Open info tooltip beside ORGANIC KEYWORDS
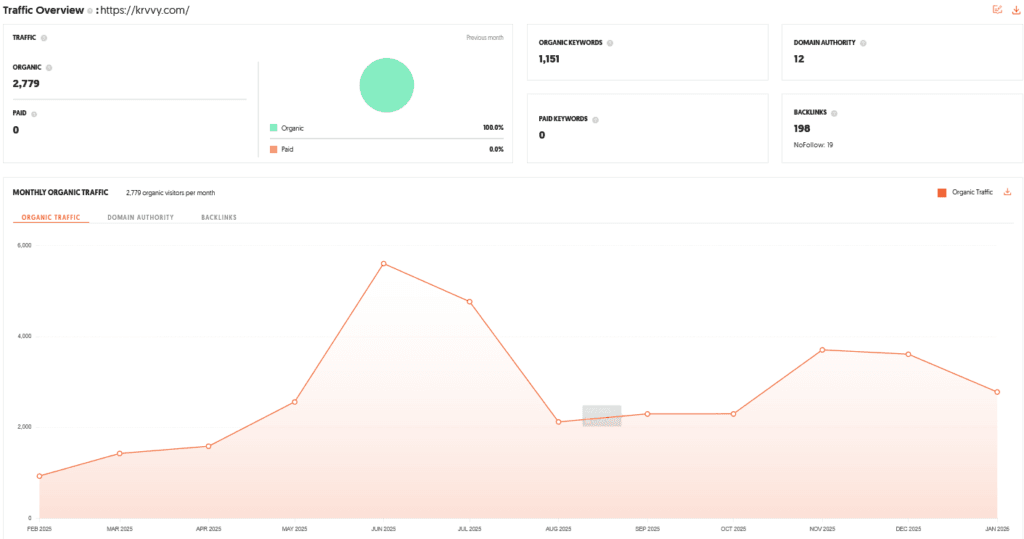1024x539 pixels. pyautogui.click(x=610, y=43)
